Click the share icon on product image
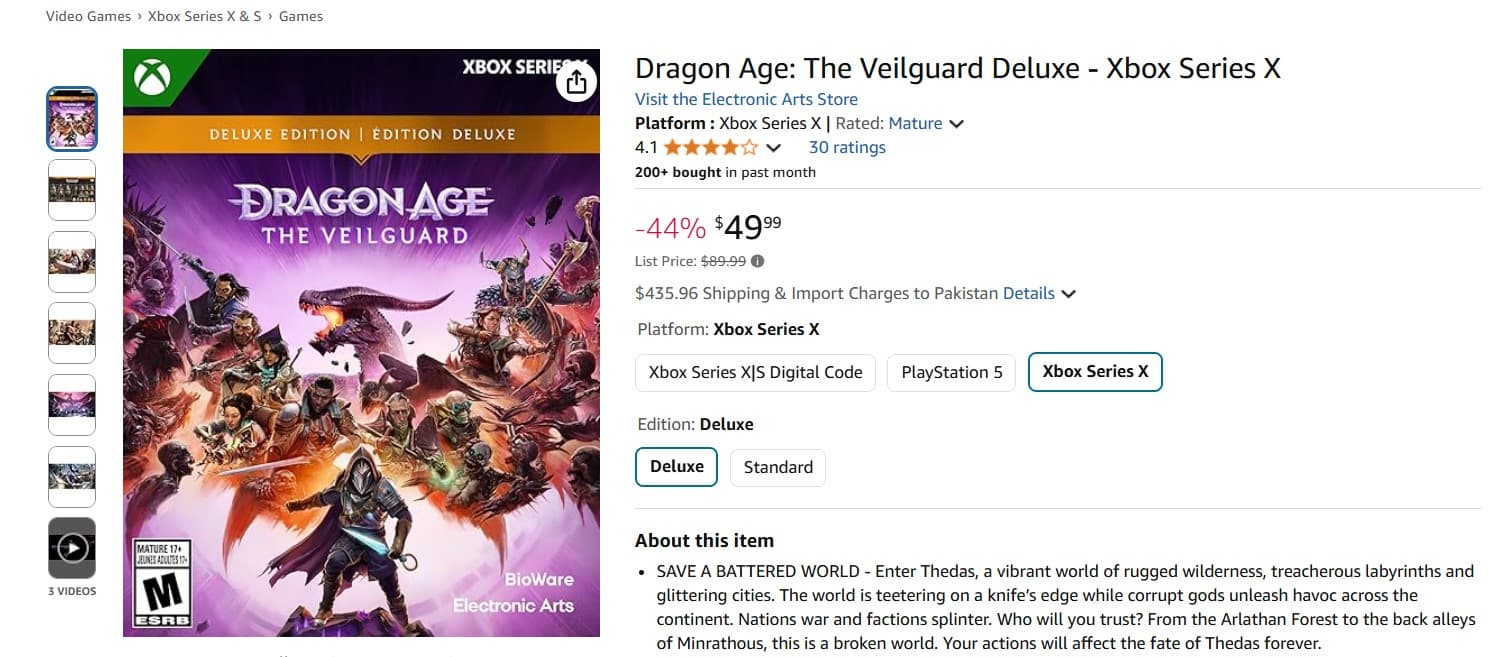Image resolution: width=1488 pixels, height=657 pixels. pyautogui.click(x=576, y=82)
